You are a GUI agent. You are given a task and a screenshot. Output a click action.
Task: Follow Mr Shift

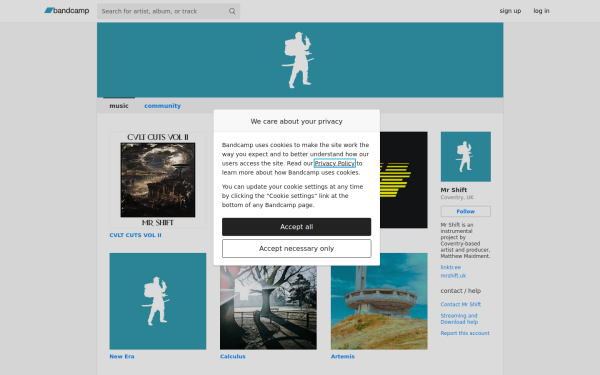(x=466, y=211)
